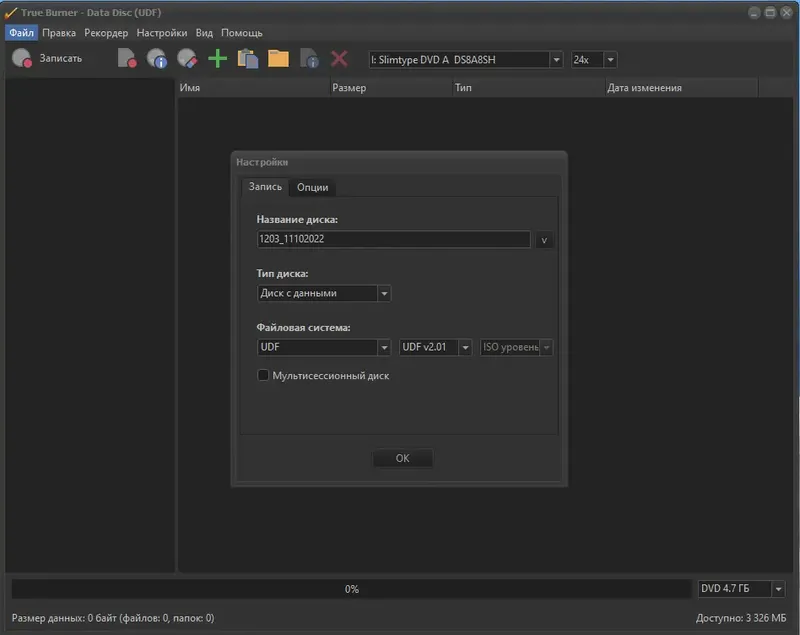Click the Записать burn disc icon
Image resolution: width=800 pixels, height=635 pixels.
(22, 58)
